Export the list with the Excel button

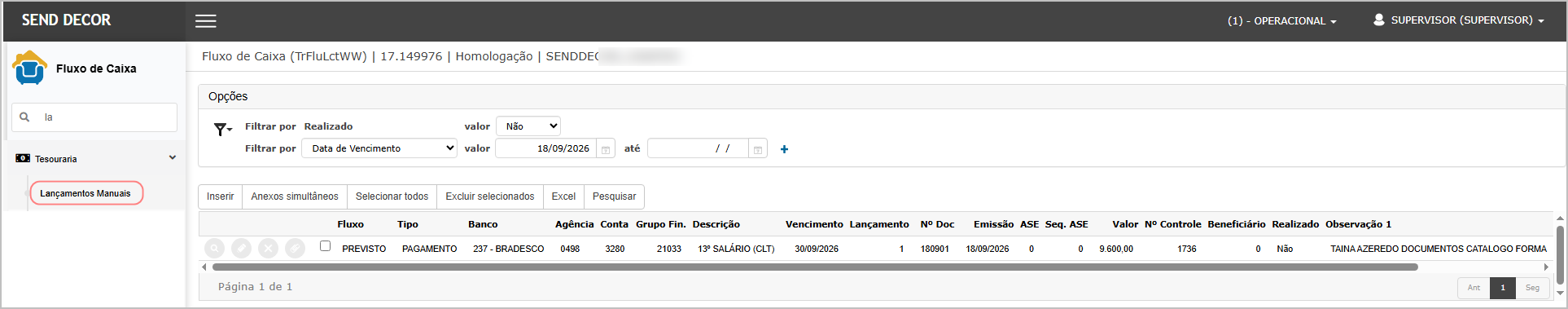[x=563, y=196]
